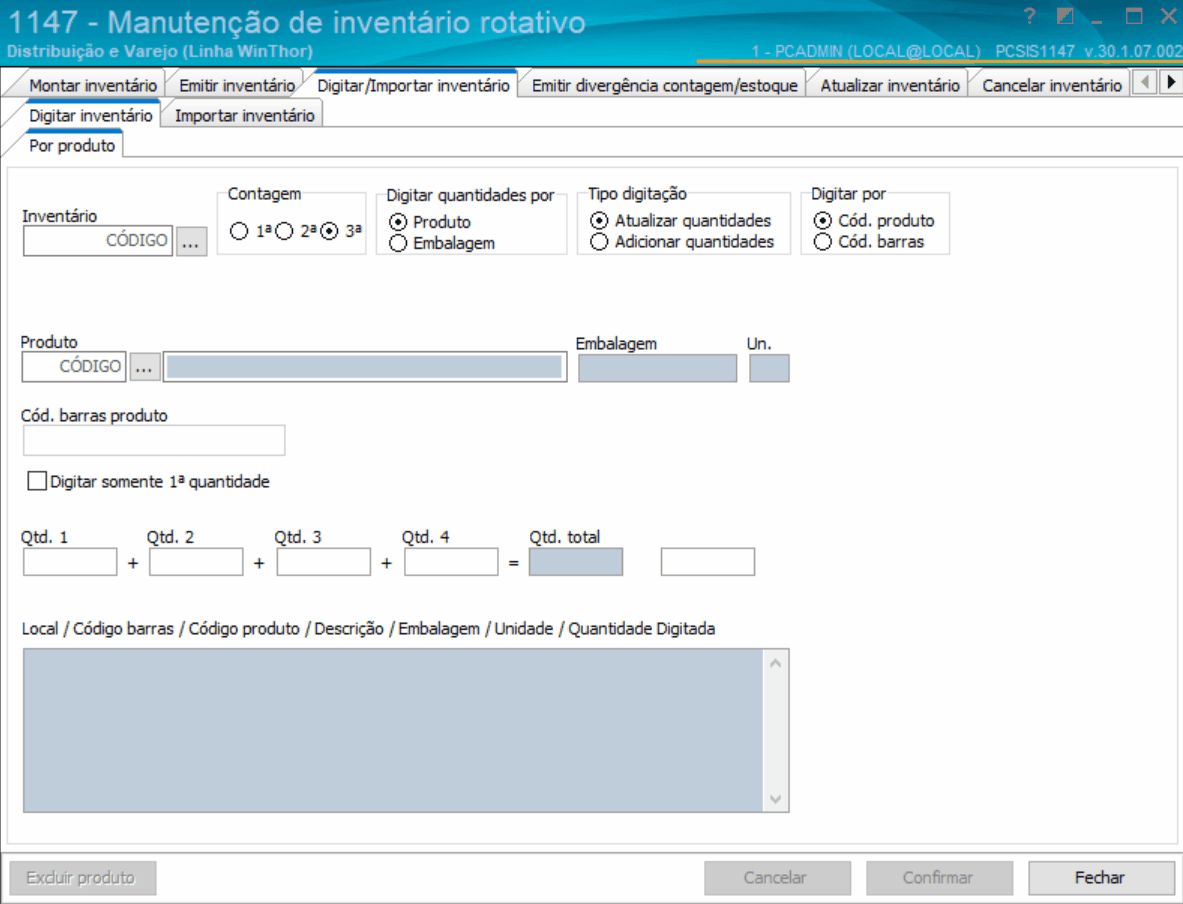Screen dimensions: 1183x904
Task: Click the Confirmar button
Action: (939, 878)
